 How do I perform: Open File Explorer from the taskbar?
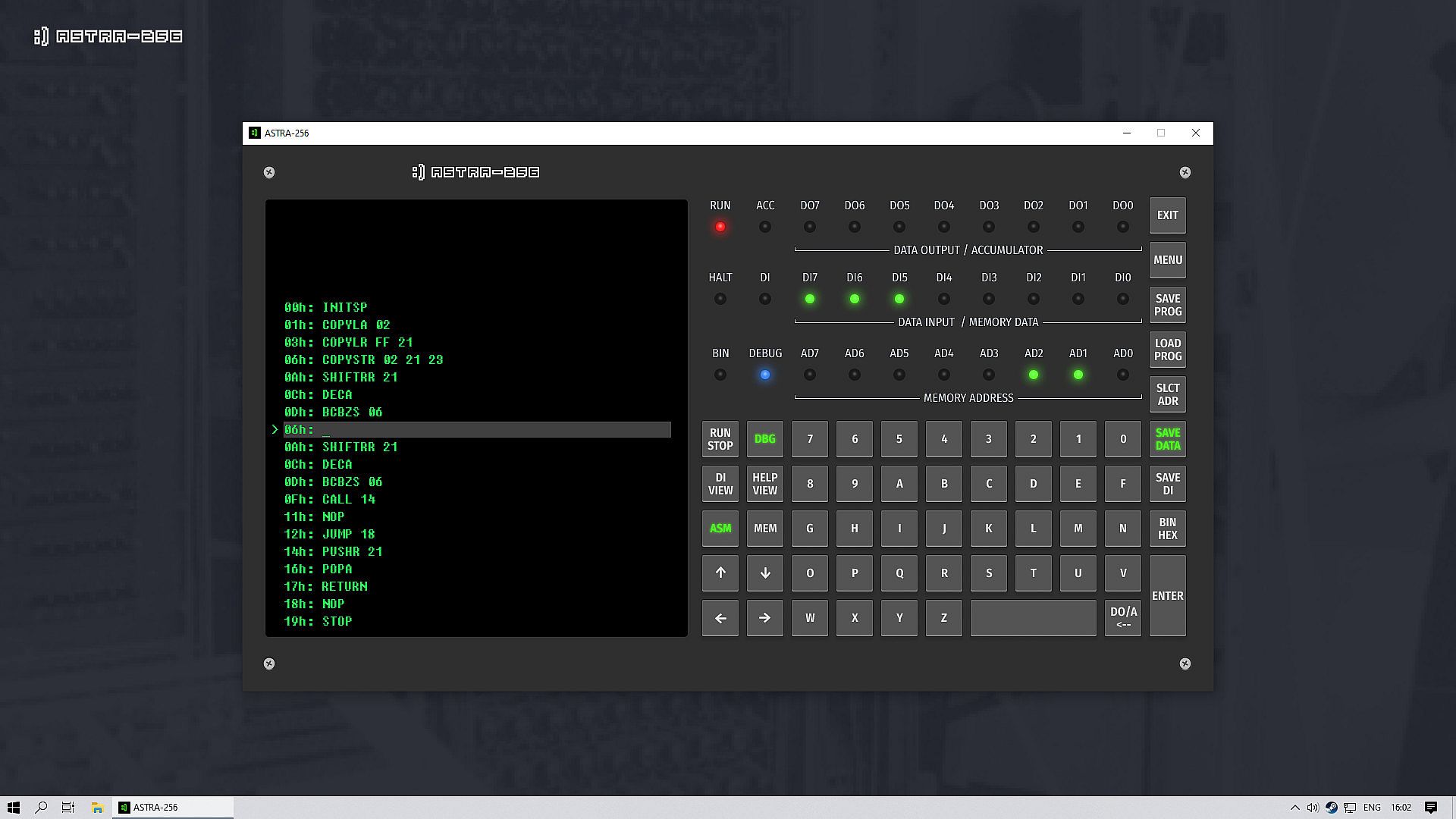pos(97,807)
